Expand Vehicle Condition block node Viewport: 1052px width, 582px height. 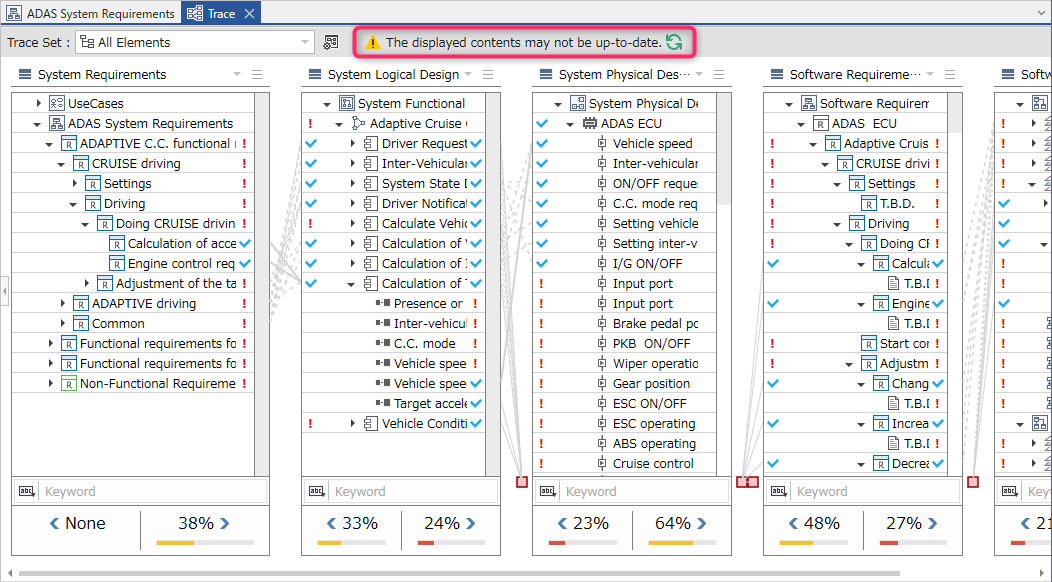pos(352,424)
